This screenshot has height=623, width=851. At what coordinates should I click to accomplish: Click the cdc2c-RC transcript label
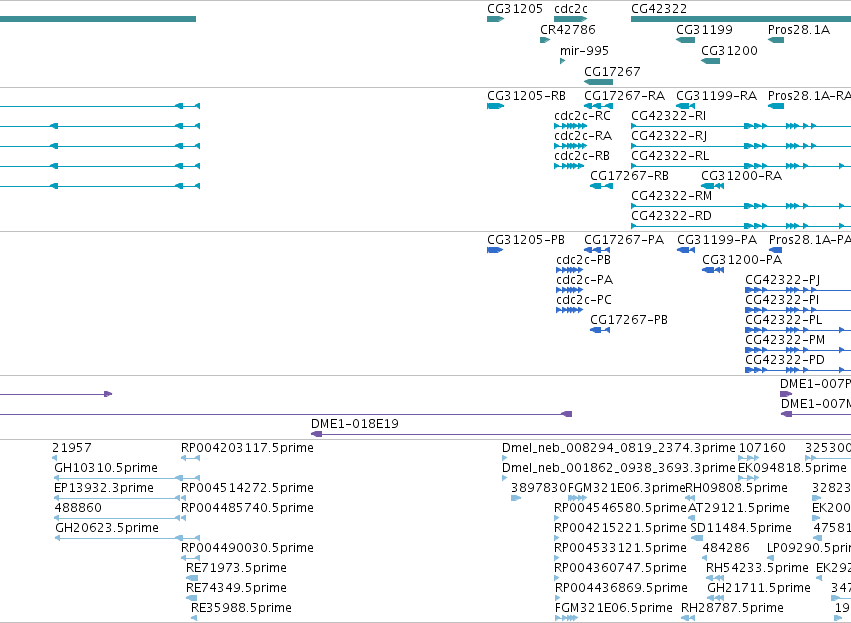click(x=582, y=116)
